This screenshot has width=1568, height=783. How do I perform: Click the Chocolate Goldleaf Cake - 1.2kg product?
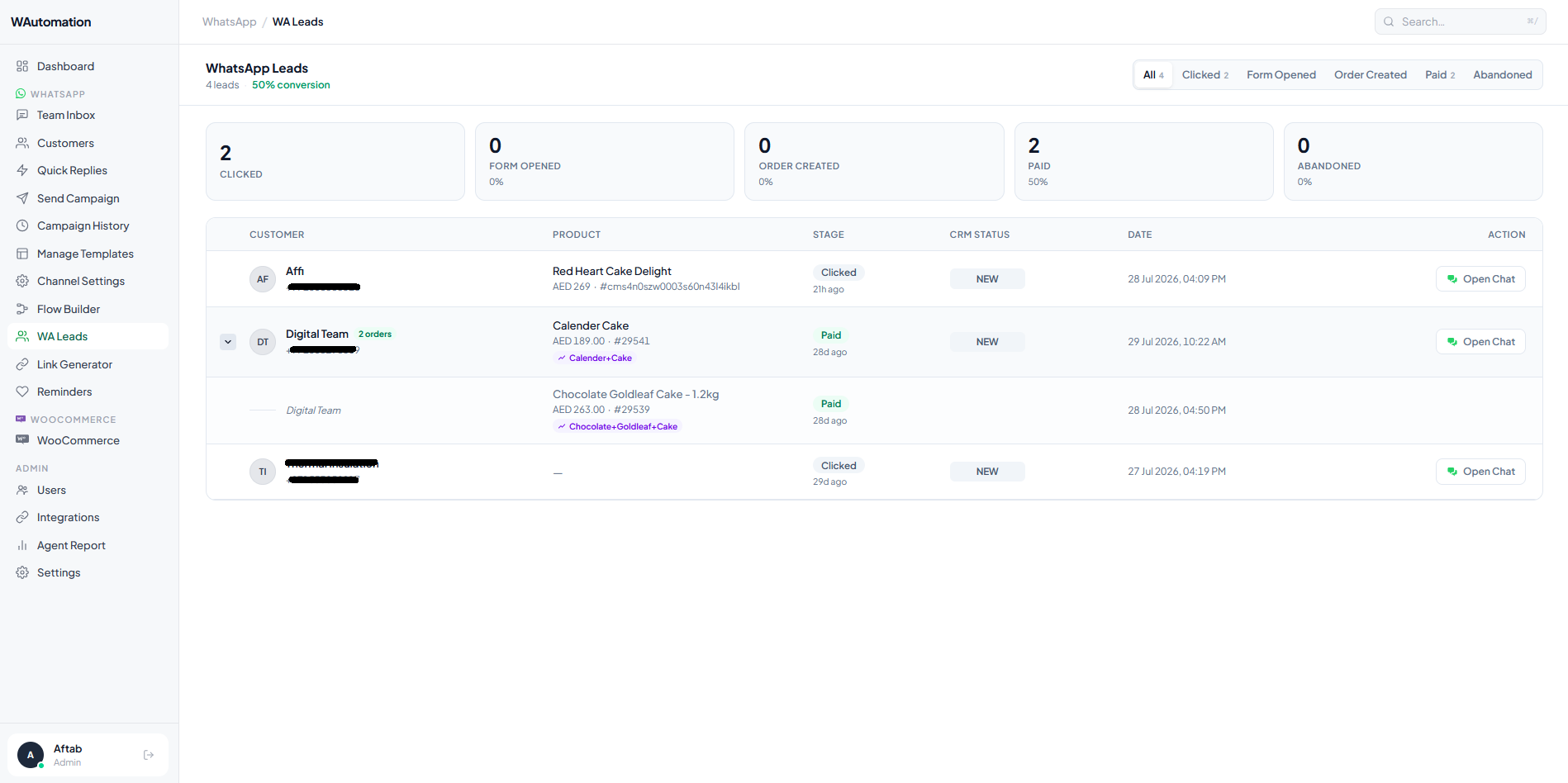(x=636, y=395)
